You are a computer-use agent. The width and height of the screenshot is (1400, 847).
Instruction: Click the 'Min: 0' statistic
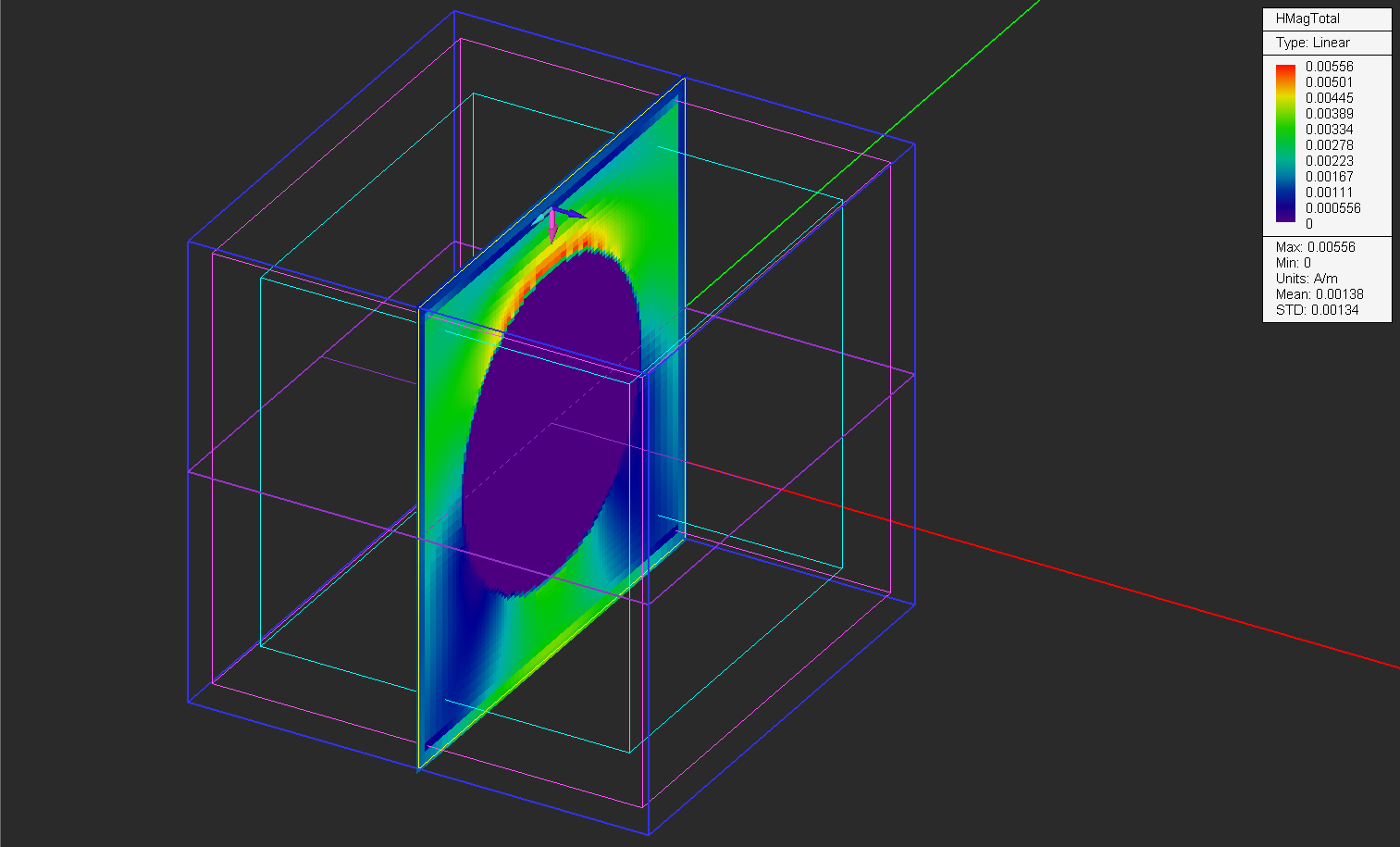click(1293, 263)
